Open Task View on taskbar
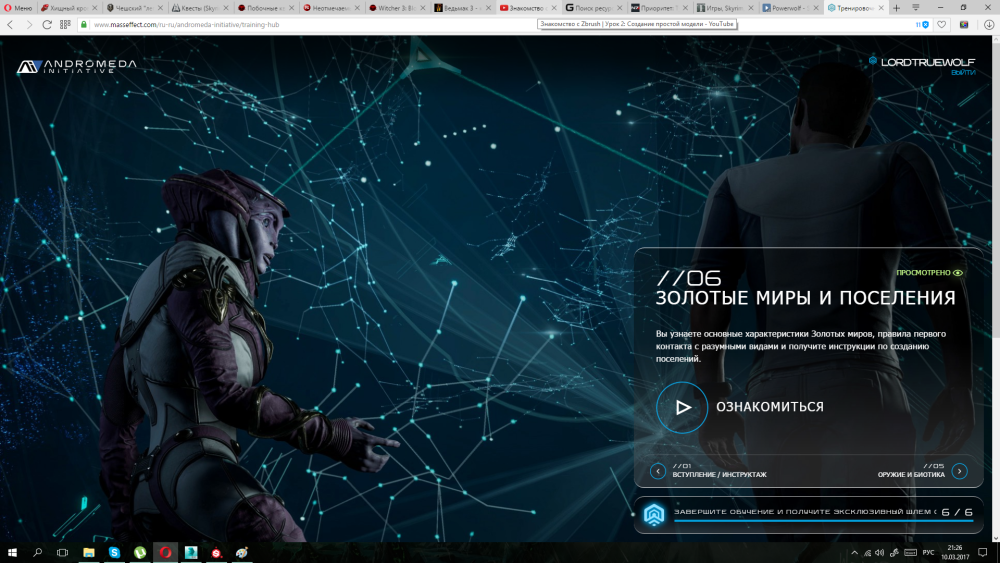Image resolution: width=1000 pixels, height=563 pixels. click(62, 553)
